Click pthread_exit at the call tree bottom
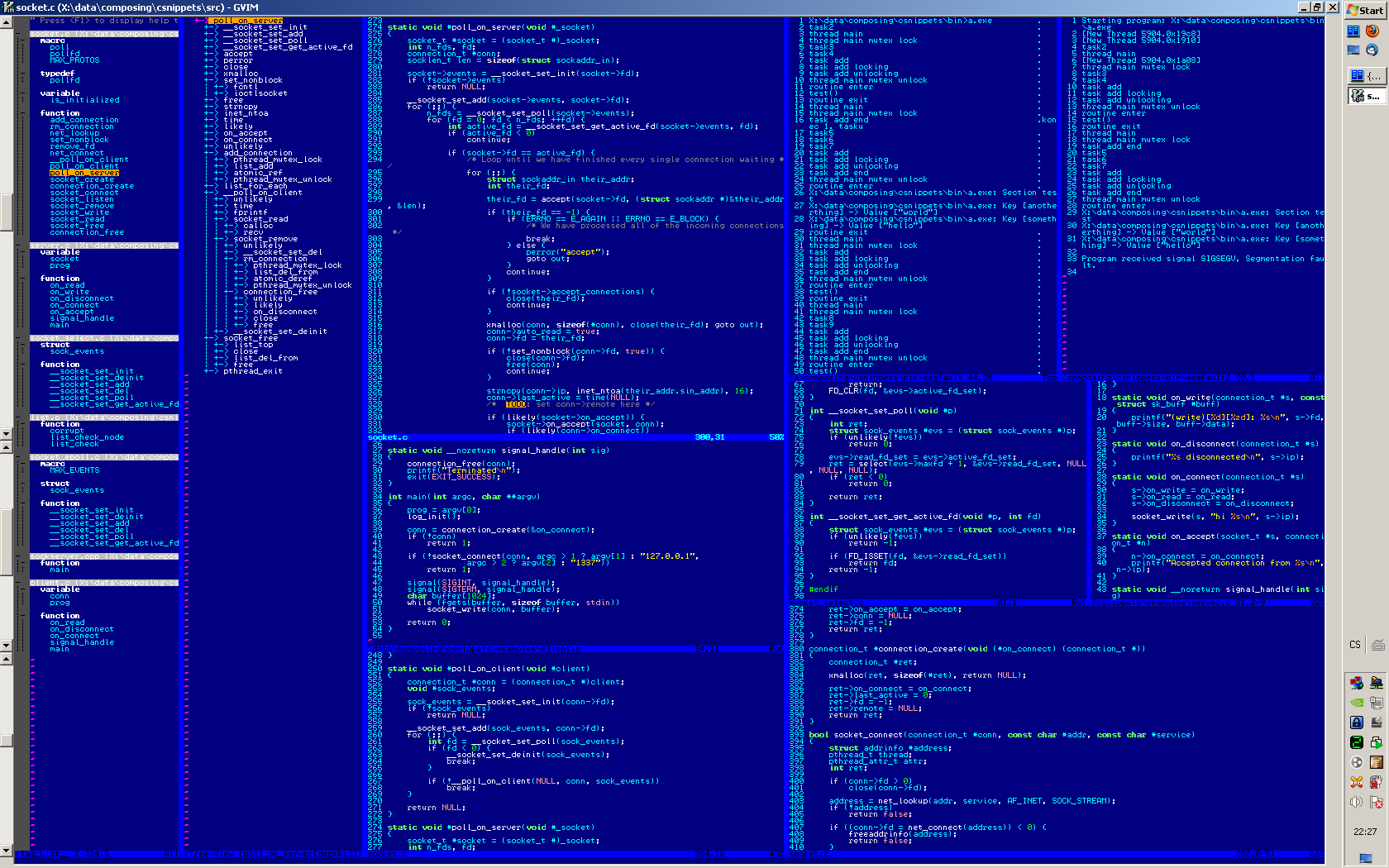 pos(253,371)
